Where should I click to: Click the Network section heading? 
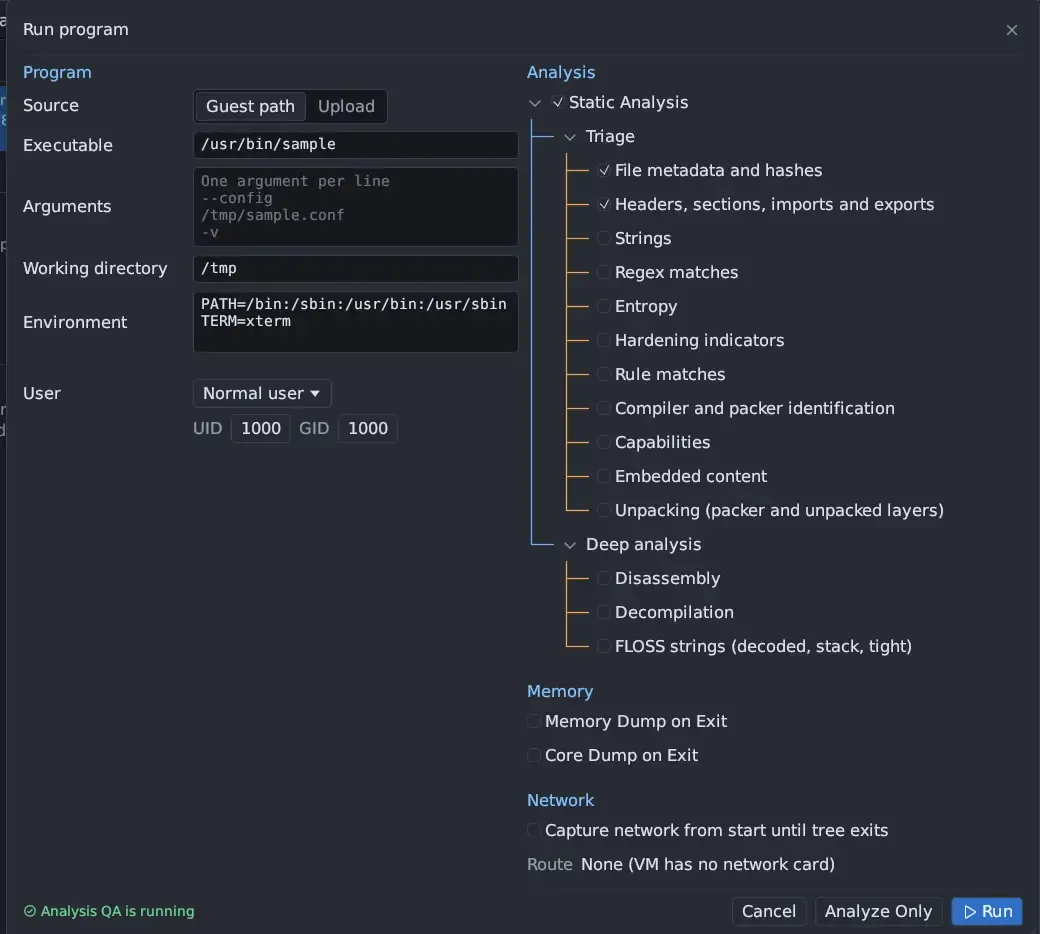click(560, 800)
